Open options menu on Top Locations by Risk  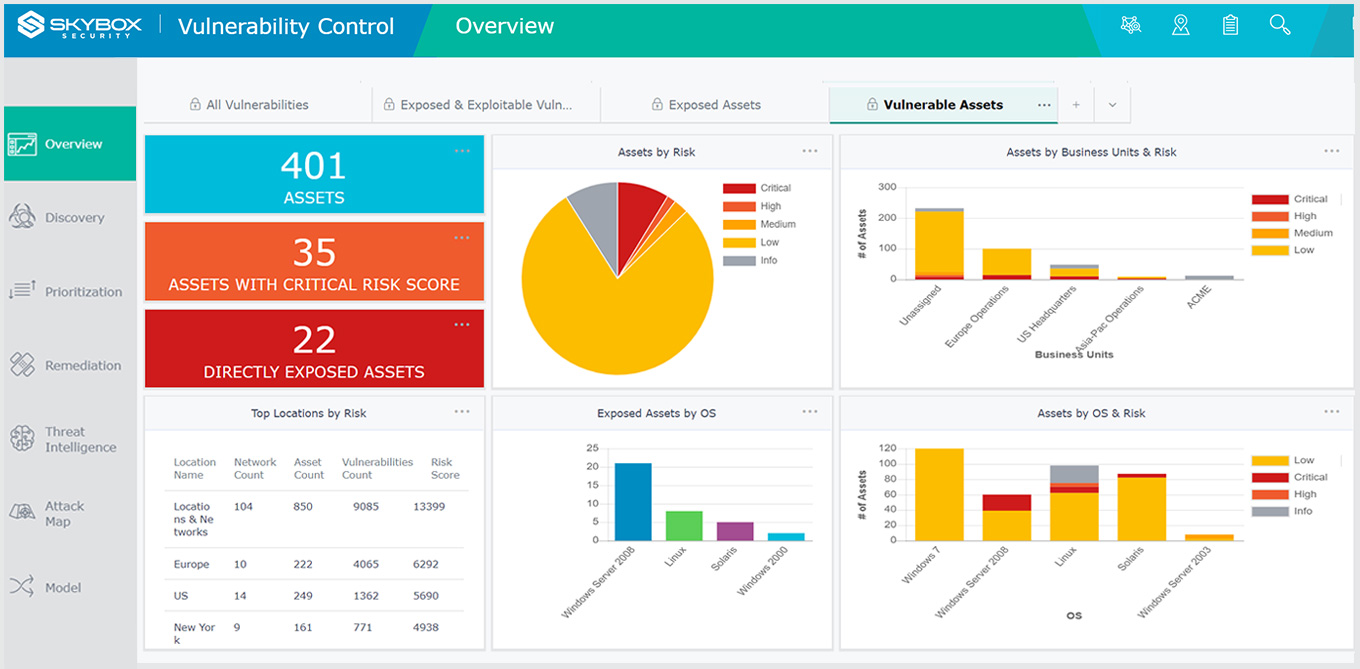(462, 412)
